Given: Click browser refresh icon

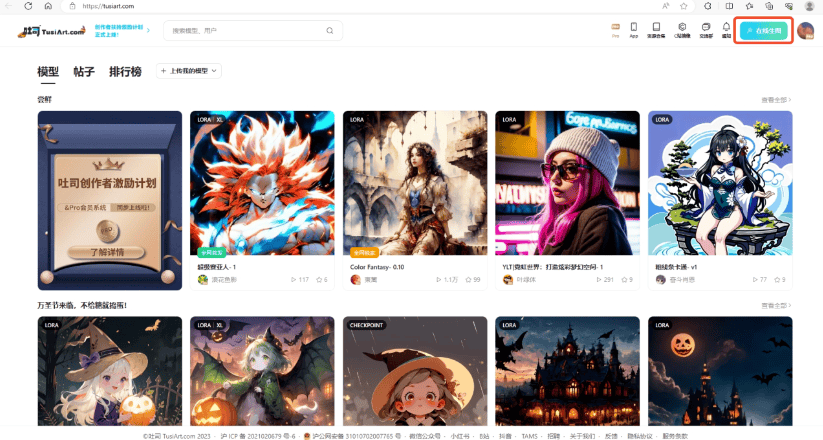Looking at the screenshot, I should (x=28, y=6).
